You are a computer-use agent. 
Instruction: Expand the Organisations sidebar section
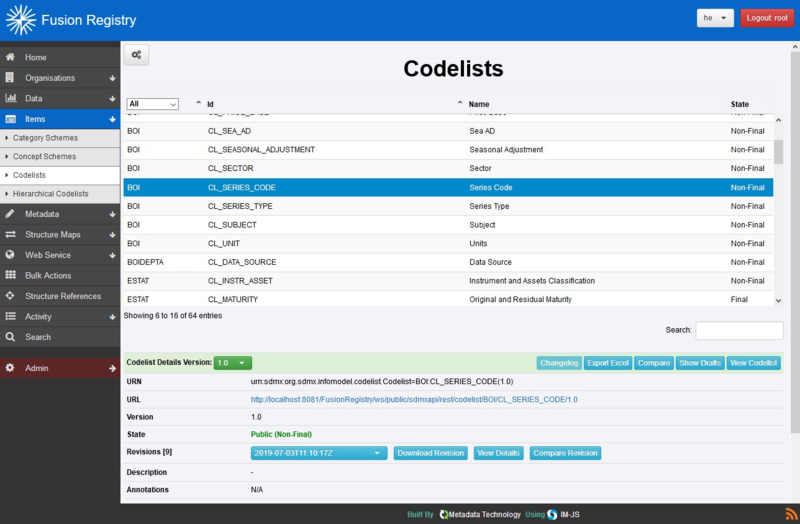112,78
